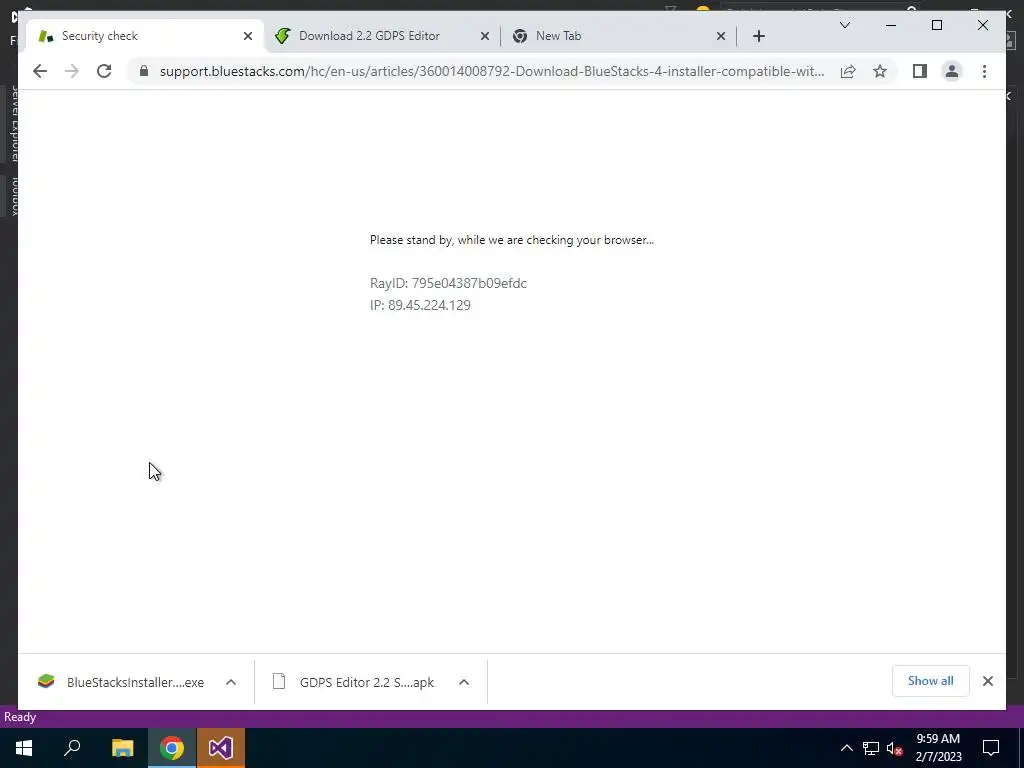This screenshot has width=1024, height=768.
Task: Click the Ready status bar text
Action: tap(20, 717)
